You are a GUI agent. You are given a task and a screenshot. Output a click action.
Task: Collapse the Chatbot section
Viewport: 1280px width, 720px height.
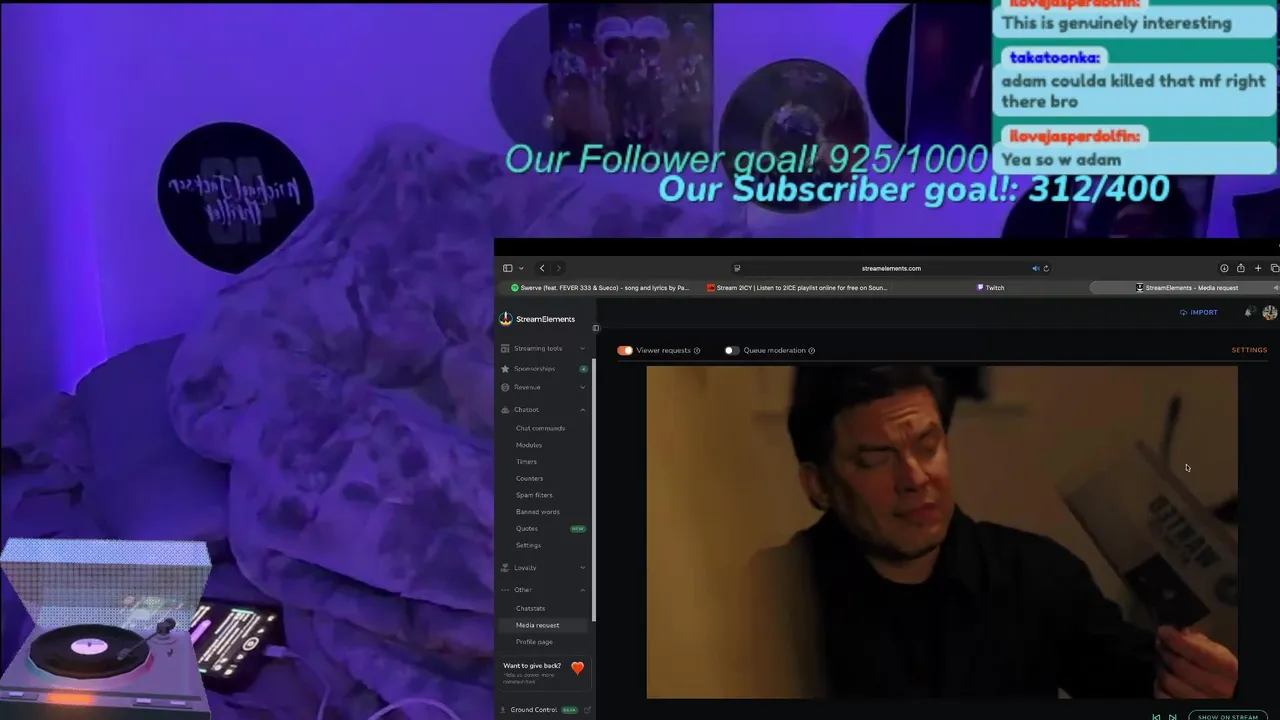pos(544,409)
